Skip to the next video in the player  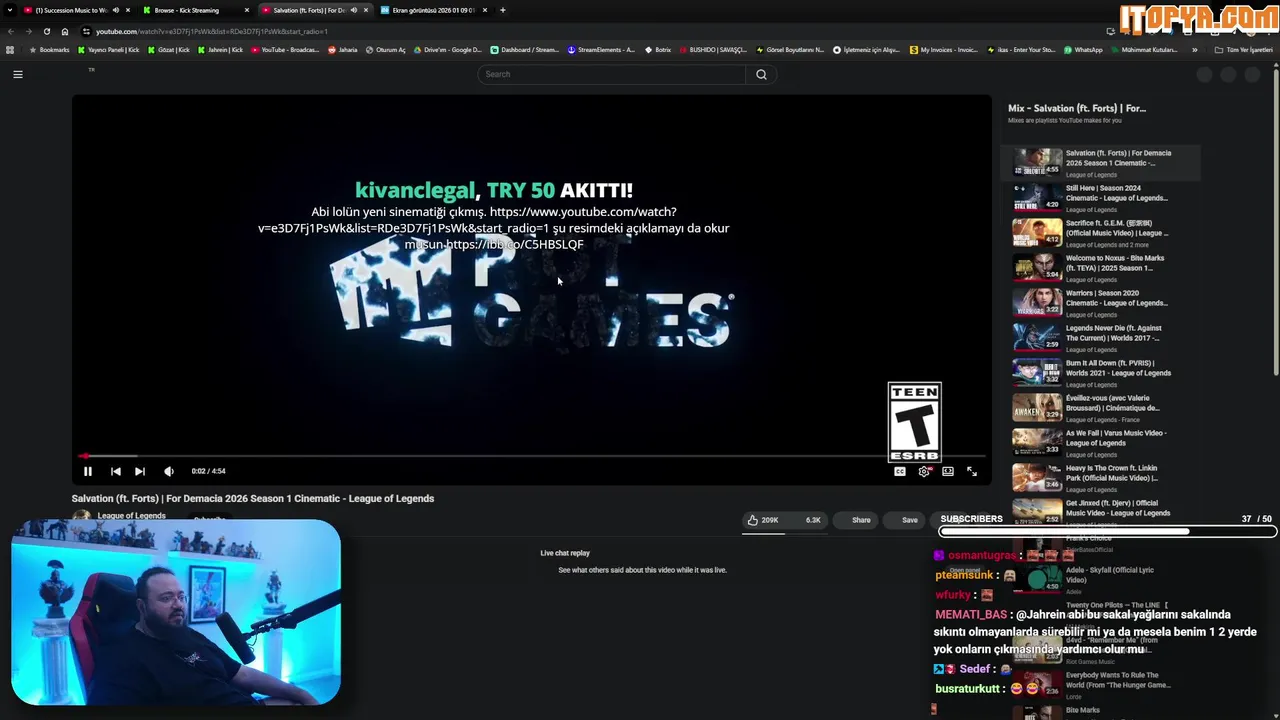(x=140, y=471)
